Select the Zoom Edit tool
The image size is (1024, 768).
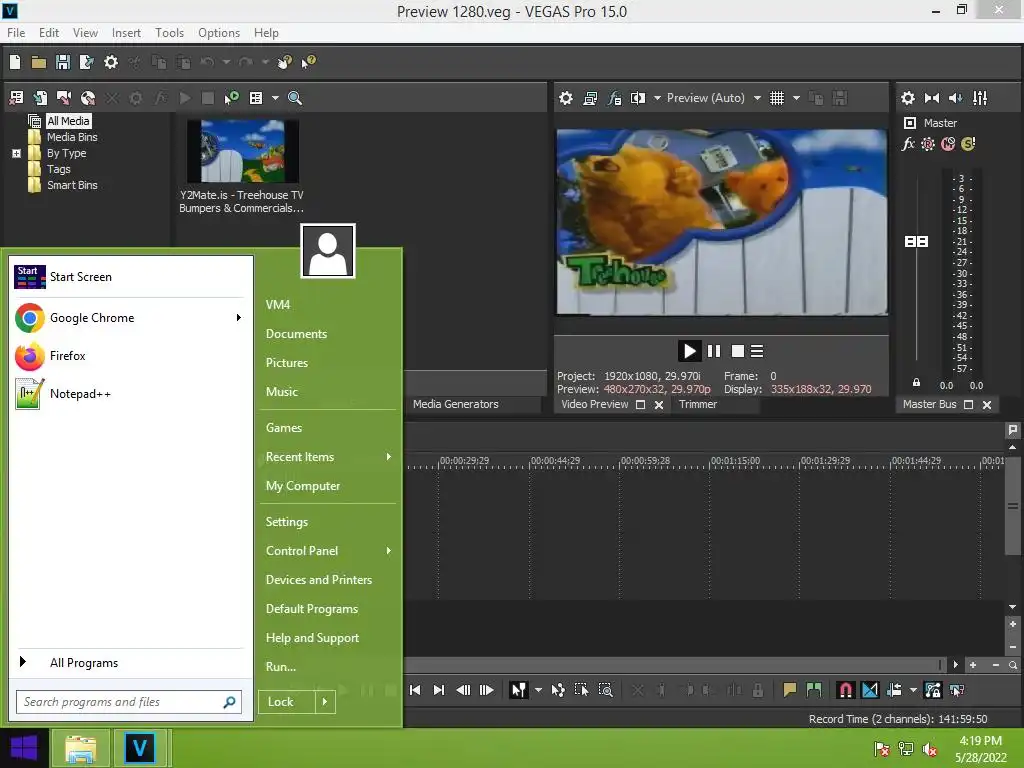(x=605, y=690)
